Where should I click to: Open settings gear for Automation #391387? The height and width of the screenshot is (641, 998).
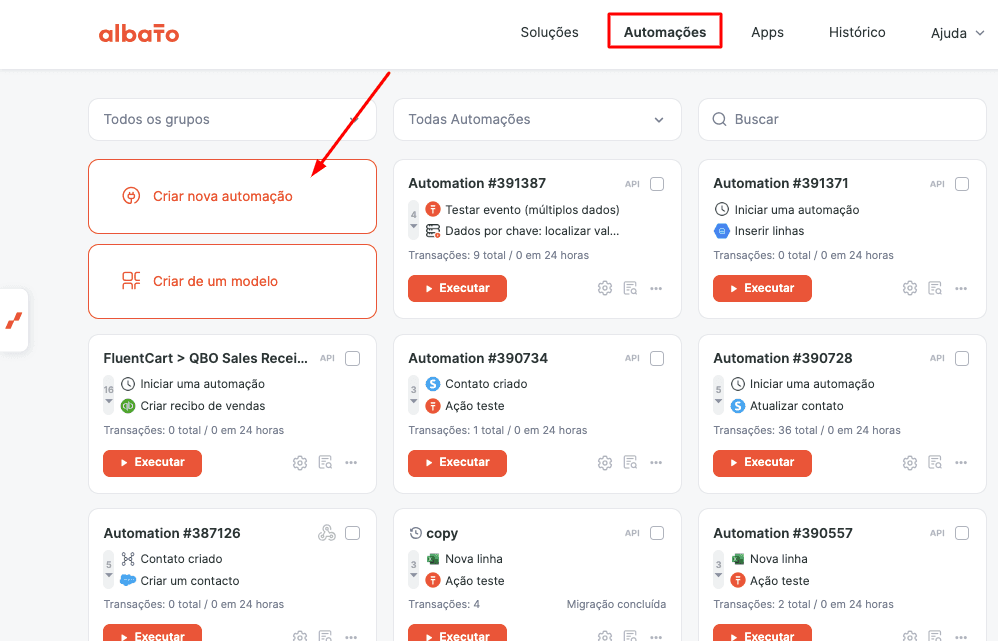coord(605,288)
